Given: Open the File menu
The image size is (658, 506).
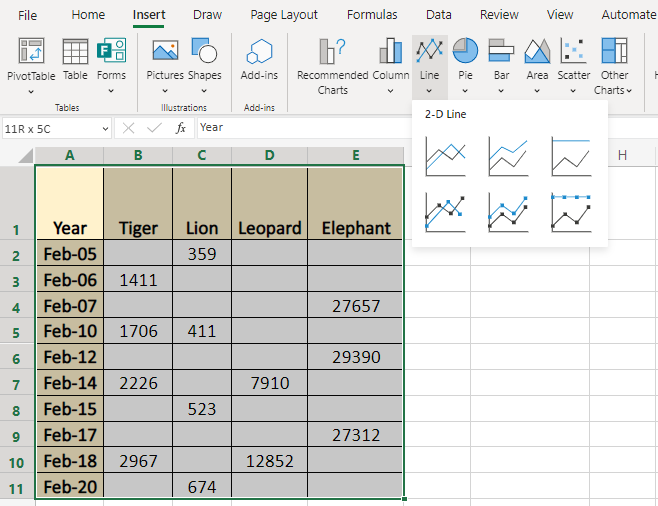Looking at the screenshot, I should coord(28,15).
